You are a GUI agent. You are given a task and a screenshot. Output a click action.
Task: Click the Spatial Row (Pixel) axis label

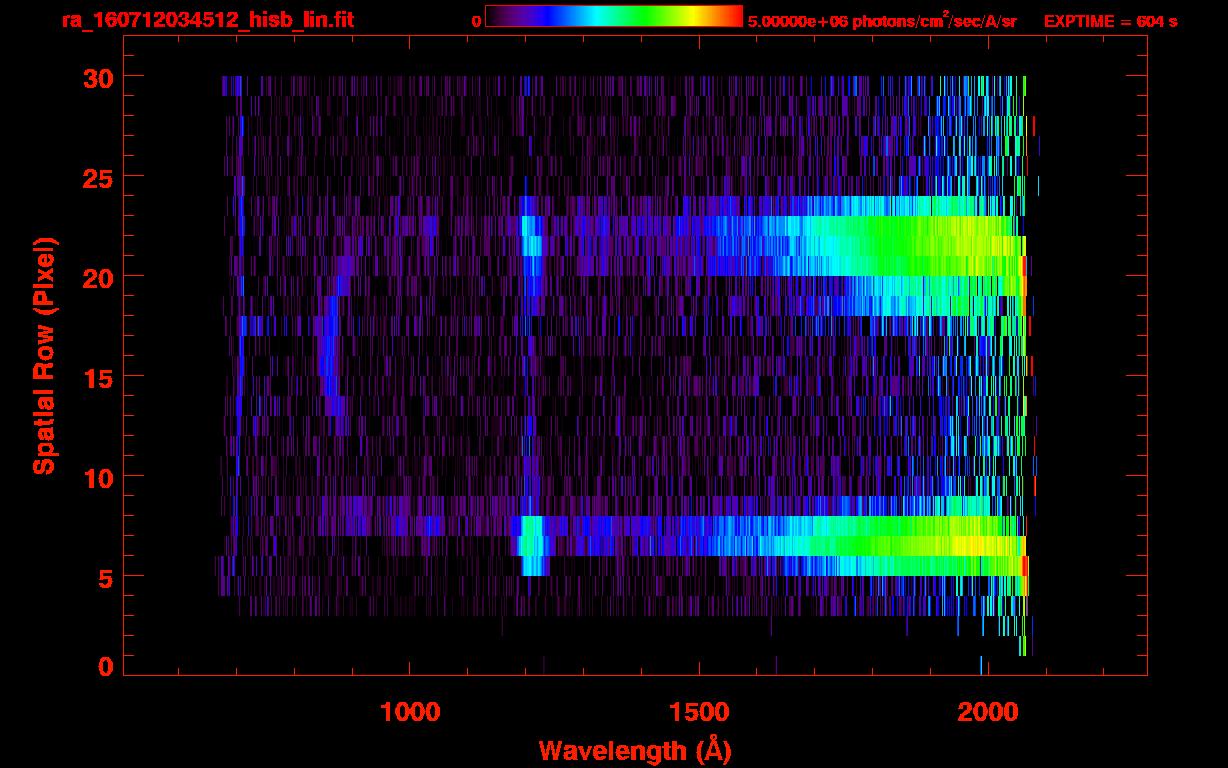pos(44,355)
